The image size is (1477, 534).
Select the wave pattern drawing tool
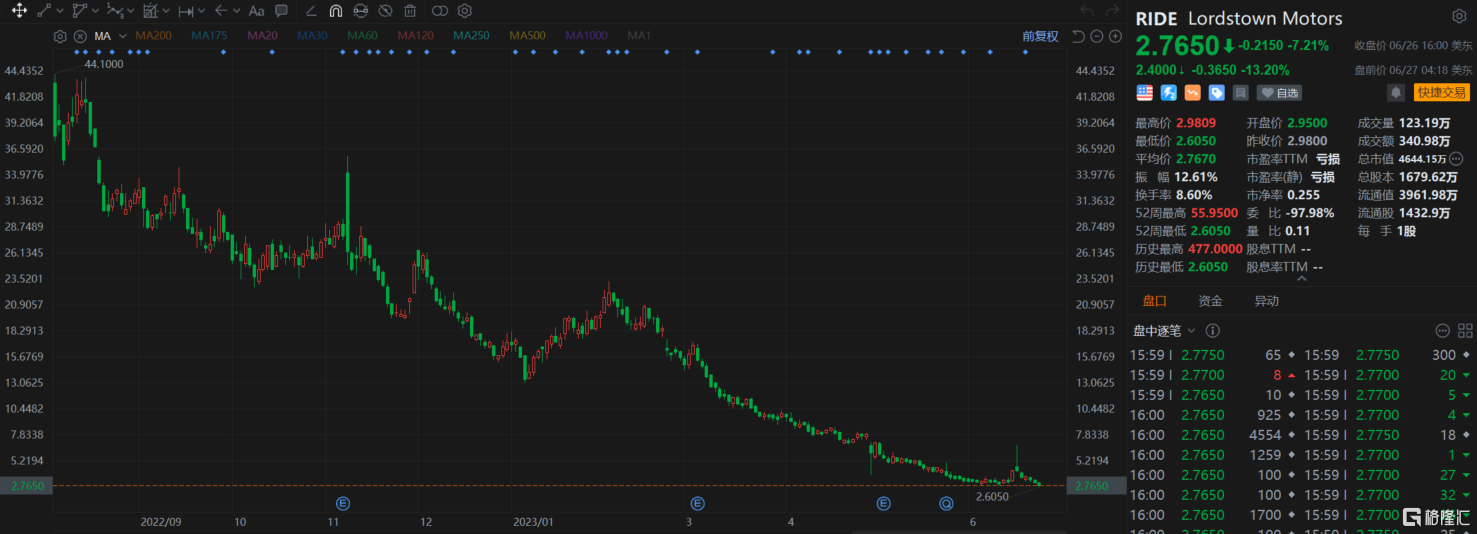point(114,11)
